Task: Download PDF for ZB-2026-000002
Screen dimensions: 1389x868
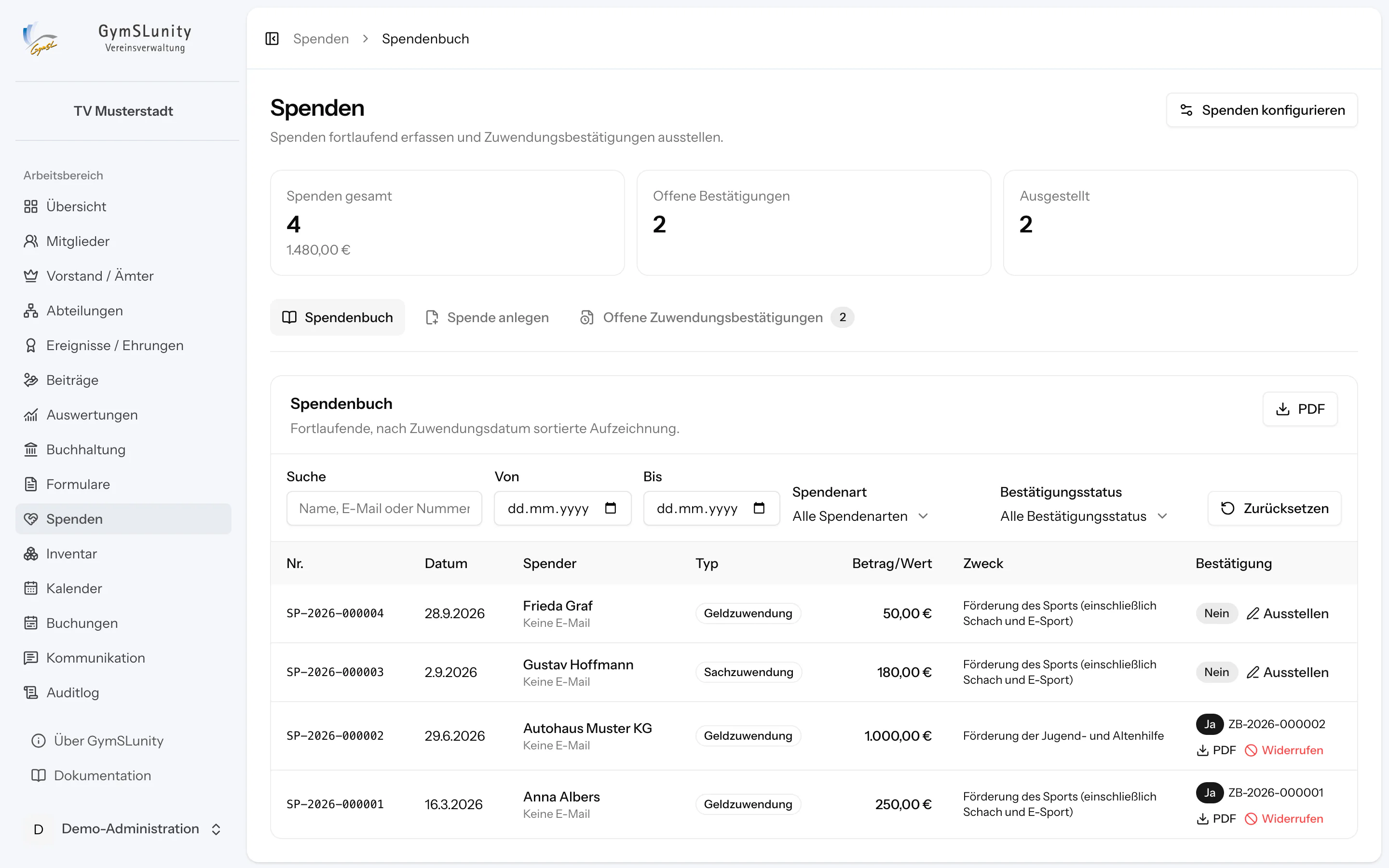Action: [x=1216, y=750]
